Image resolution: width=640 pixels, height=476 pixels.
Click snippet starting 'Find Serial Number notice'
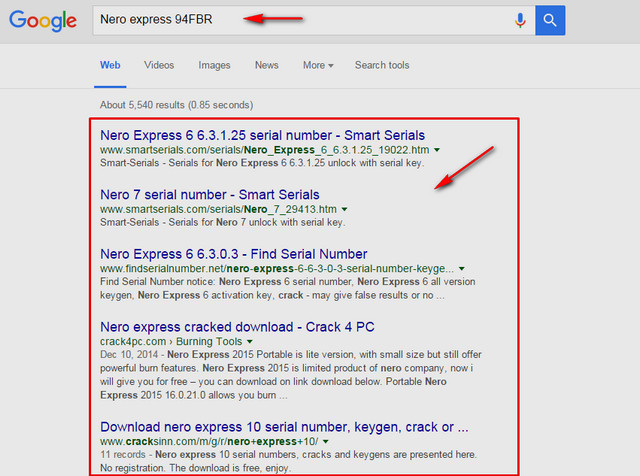click(x=288, y=288)
